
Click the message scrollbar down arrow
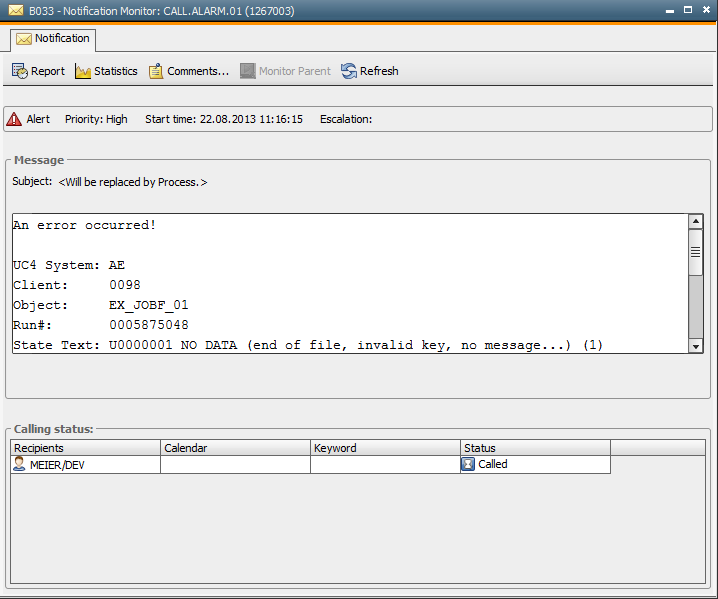click(696, 346)
